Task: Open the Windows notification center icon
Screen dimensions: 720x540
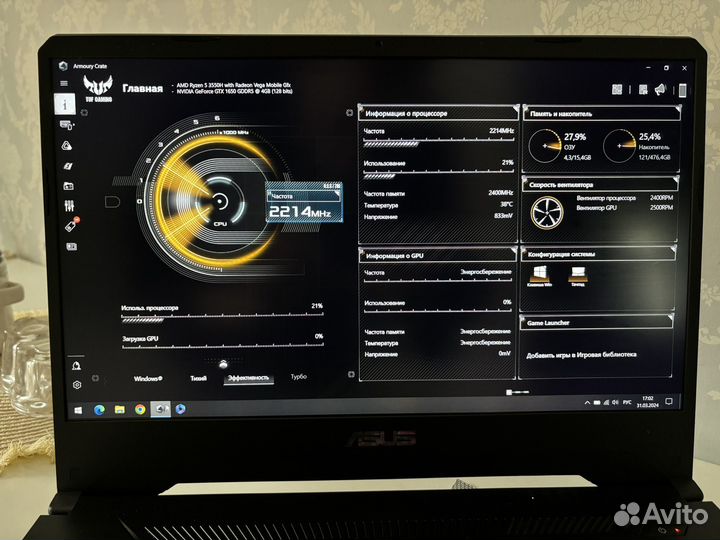Action: 669,402
